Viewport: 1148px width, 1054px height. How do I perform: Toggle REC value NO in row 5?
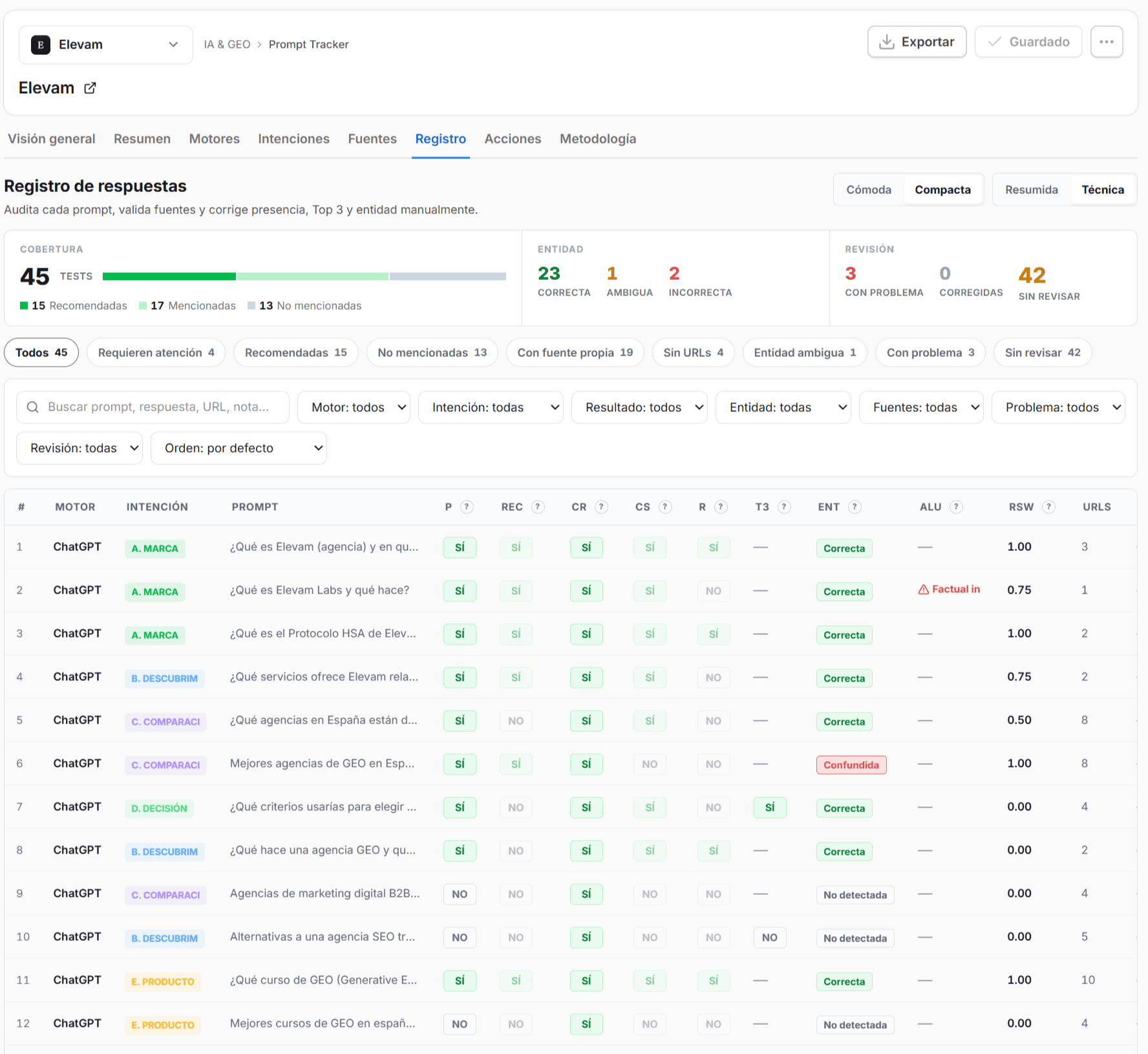pyautogui.click(x=516, y=721)
